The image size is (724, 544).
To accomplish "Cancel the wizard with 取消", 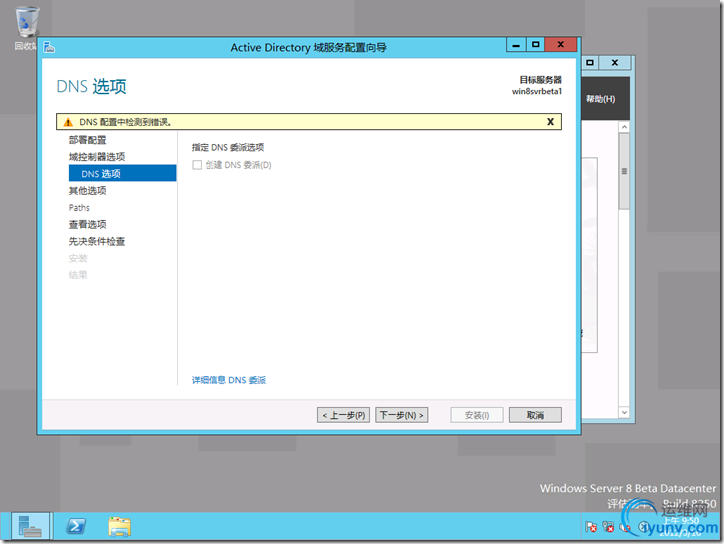I will point(536,415).
